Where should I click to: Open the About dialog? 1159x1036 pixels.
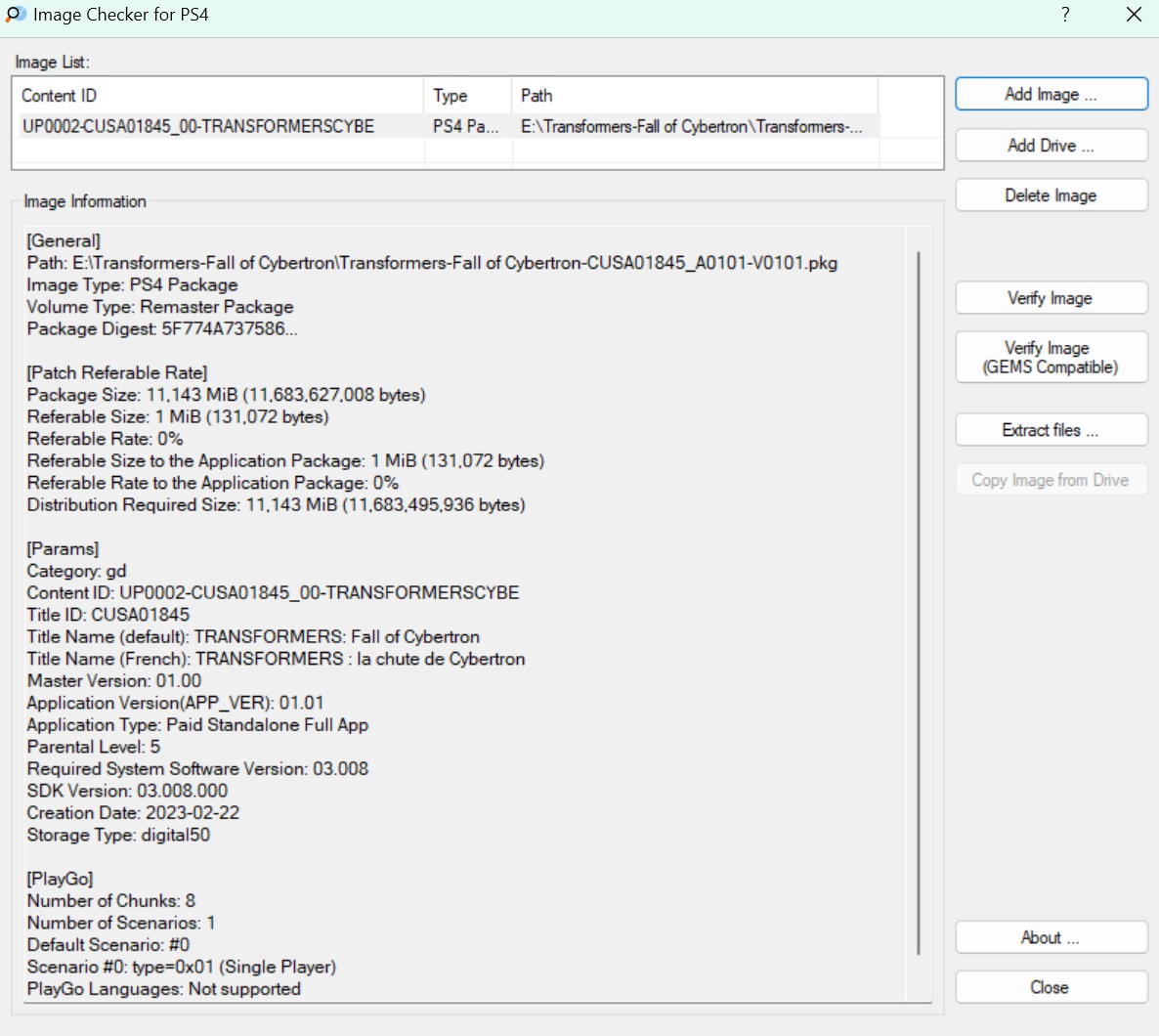tap(1051, 937)
